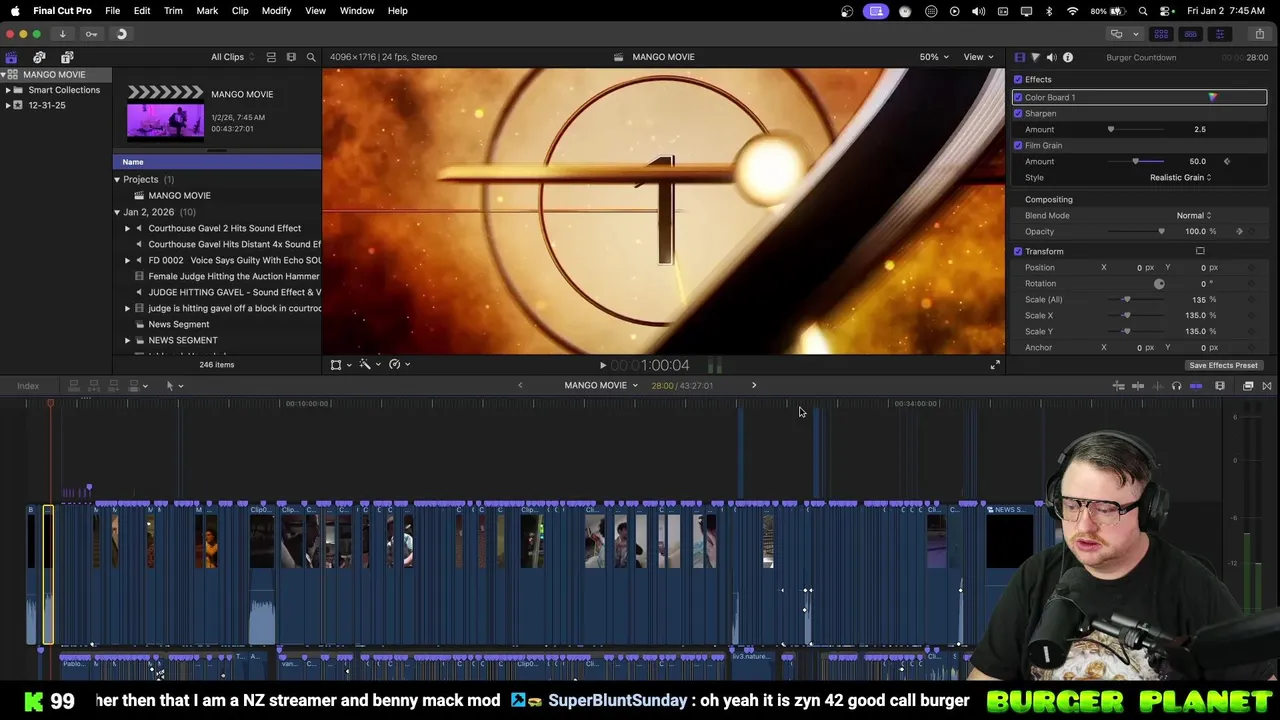Viewport: 1280px width, 720px height.
Task: Toggle audio skimming headphone icon in timeline
Action: pos(1176,386)
